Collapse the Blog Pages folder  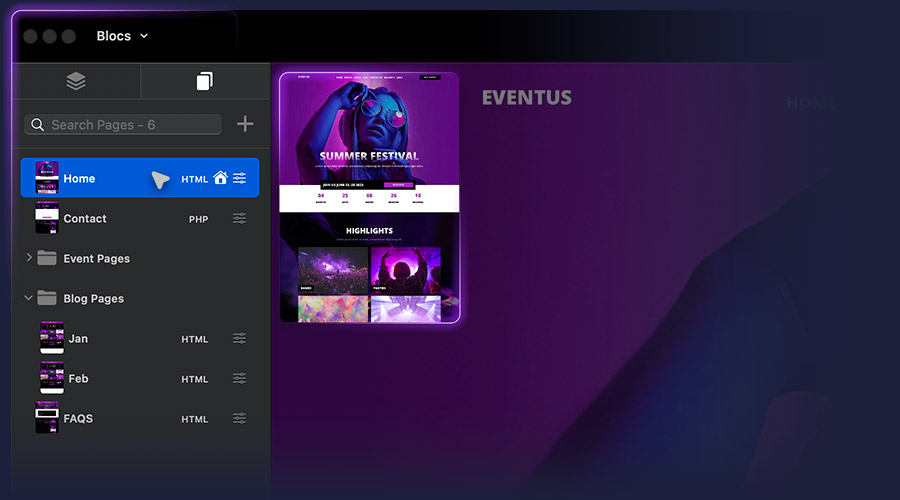(x=28, y=298)
